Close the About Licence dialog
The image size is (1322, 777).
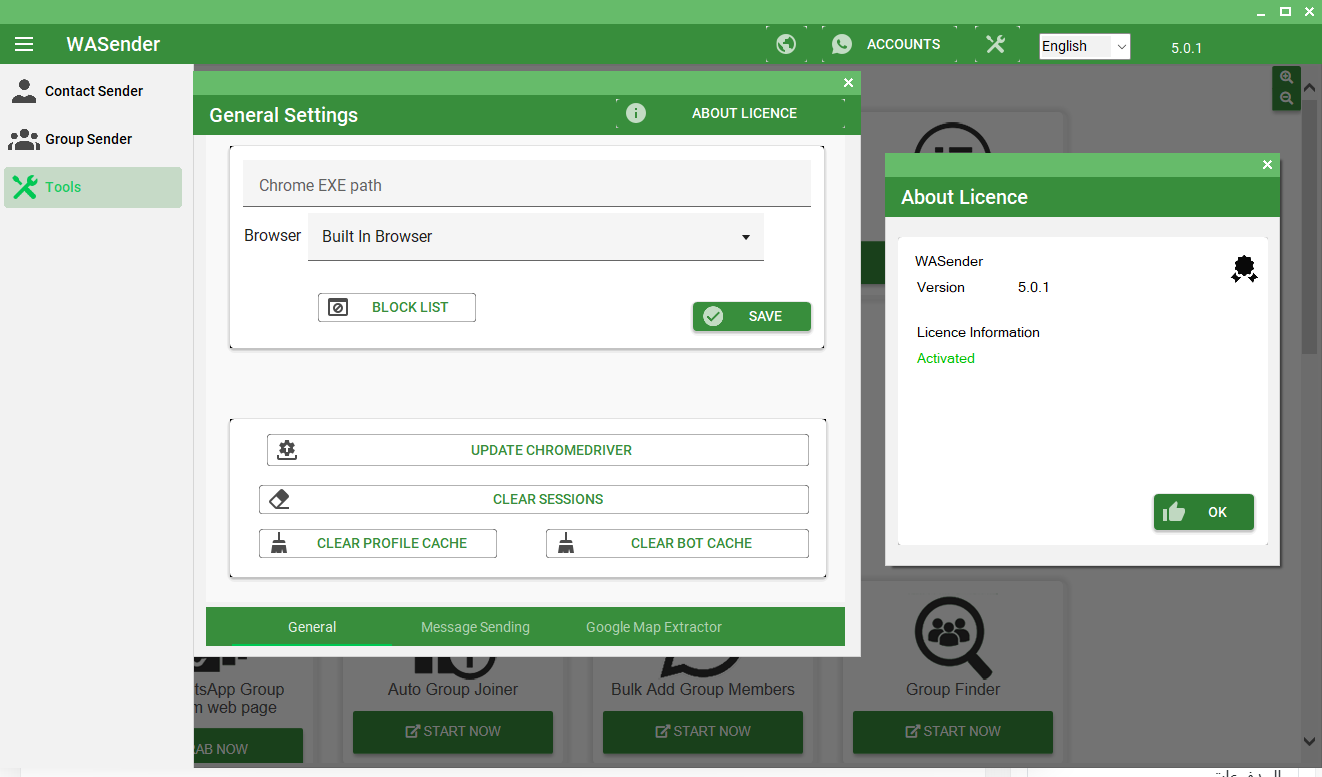click(x=1267, y=165)
